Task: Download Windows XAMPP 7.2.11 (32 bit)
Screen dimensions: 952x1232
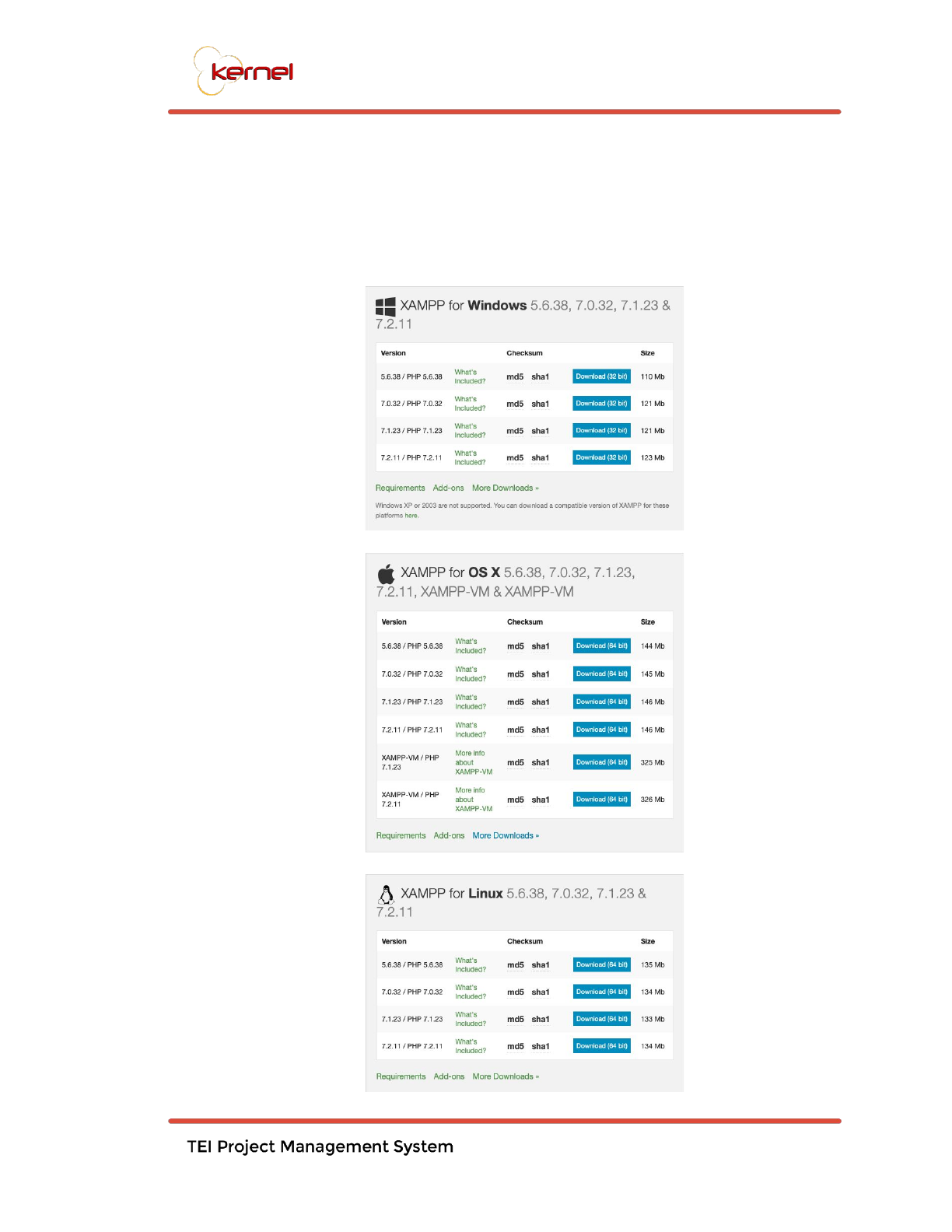Action: tap(601, 457)
